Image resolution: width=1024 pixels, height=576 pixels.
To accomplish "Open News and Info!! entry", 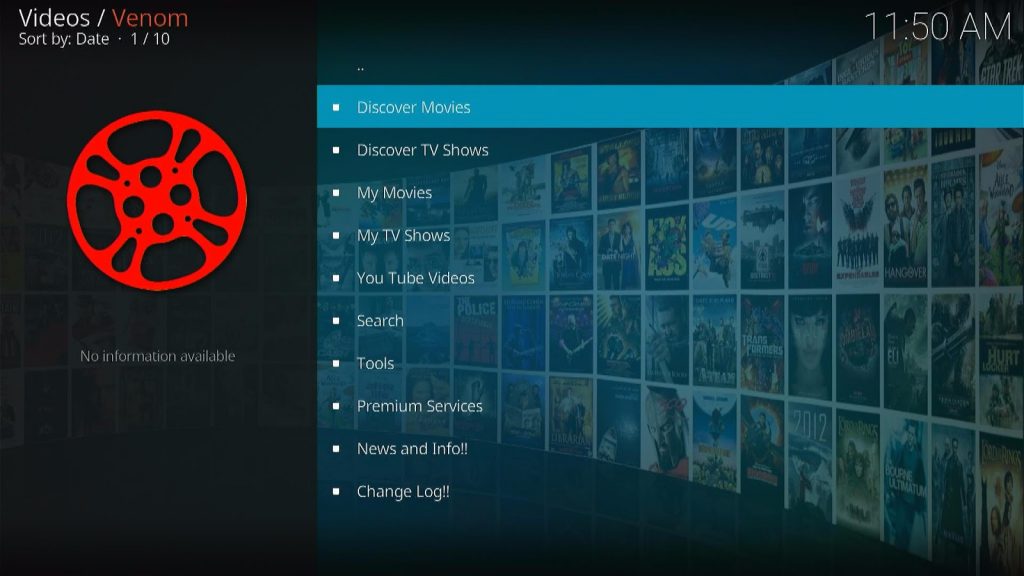I will (670, 449).
